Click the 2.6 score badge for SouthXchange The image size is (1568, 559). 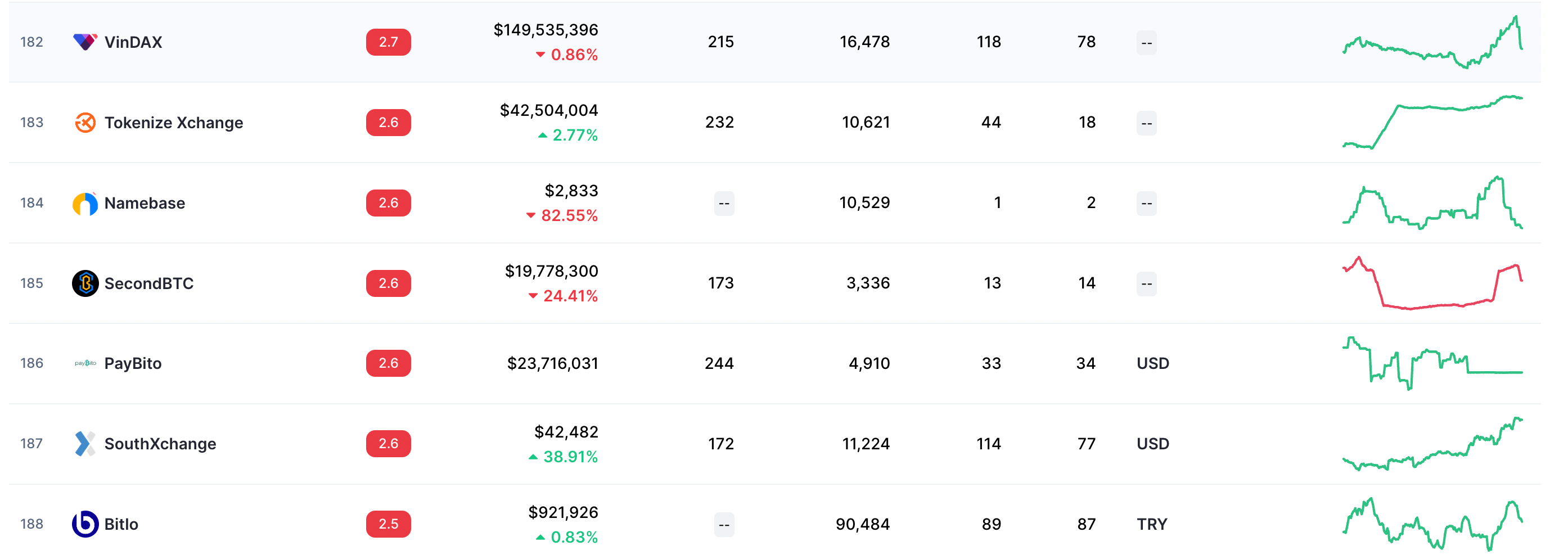389,444
